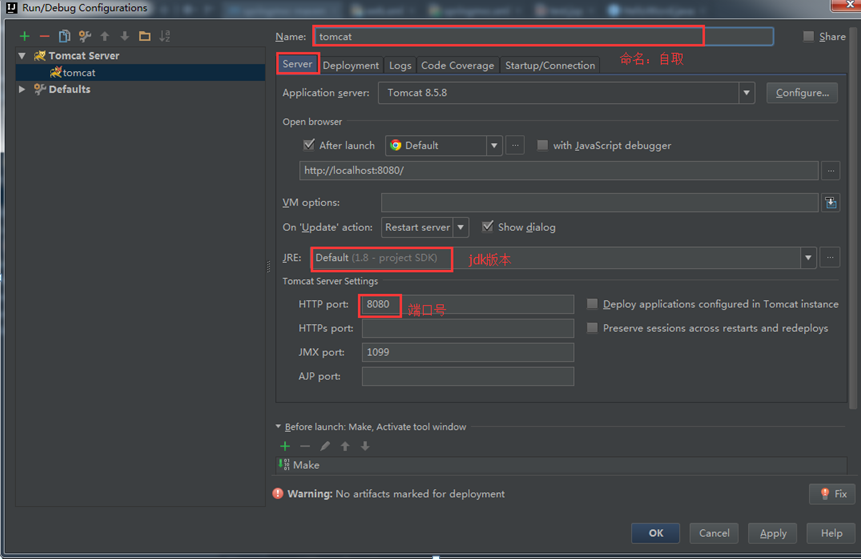
Task: Open the browser Default dropdown
Action: (x=494, y=146)
